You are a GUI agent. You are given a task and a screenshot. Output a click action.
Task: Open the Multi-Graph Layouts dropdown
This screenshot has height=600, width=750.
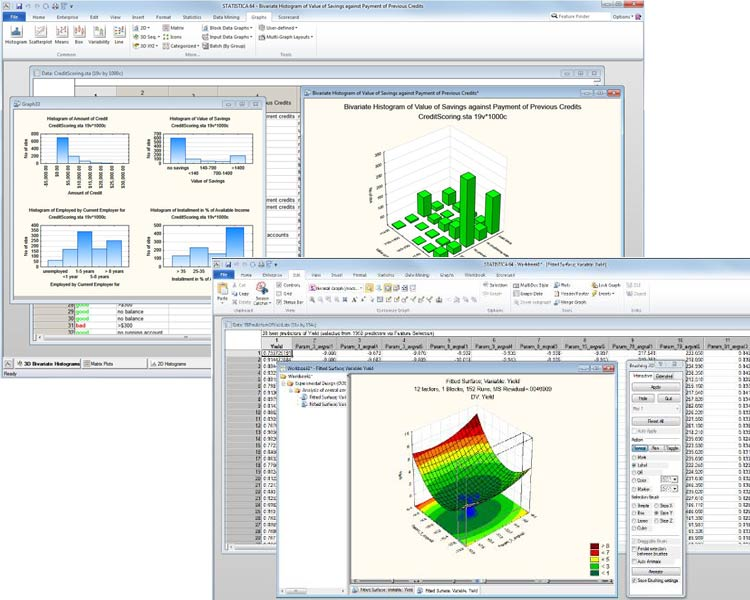pyautogui.click(x=286, y=37)
